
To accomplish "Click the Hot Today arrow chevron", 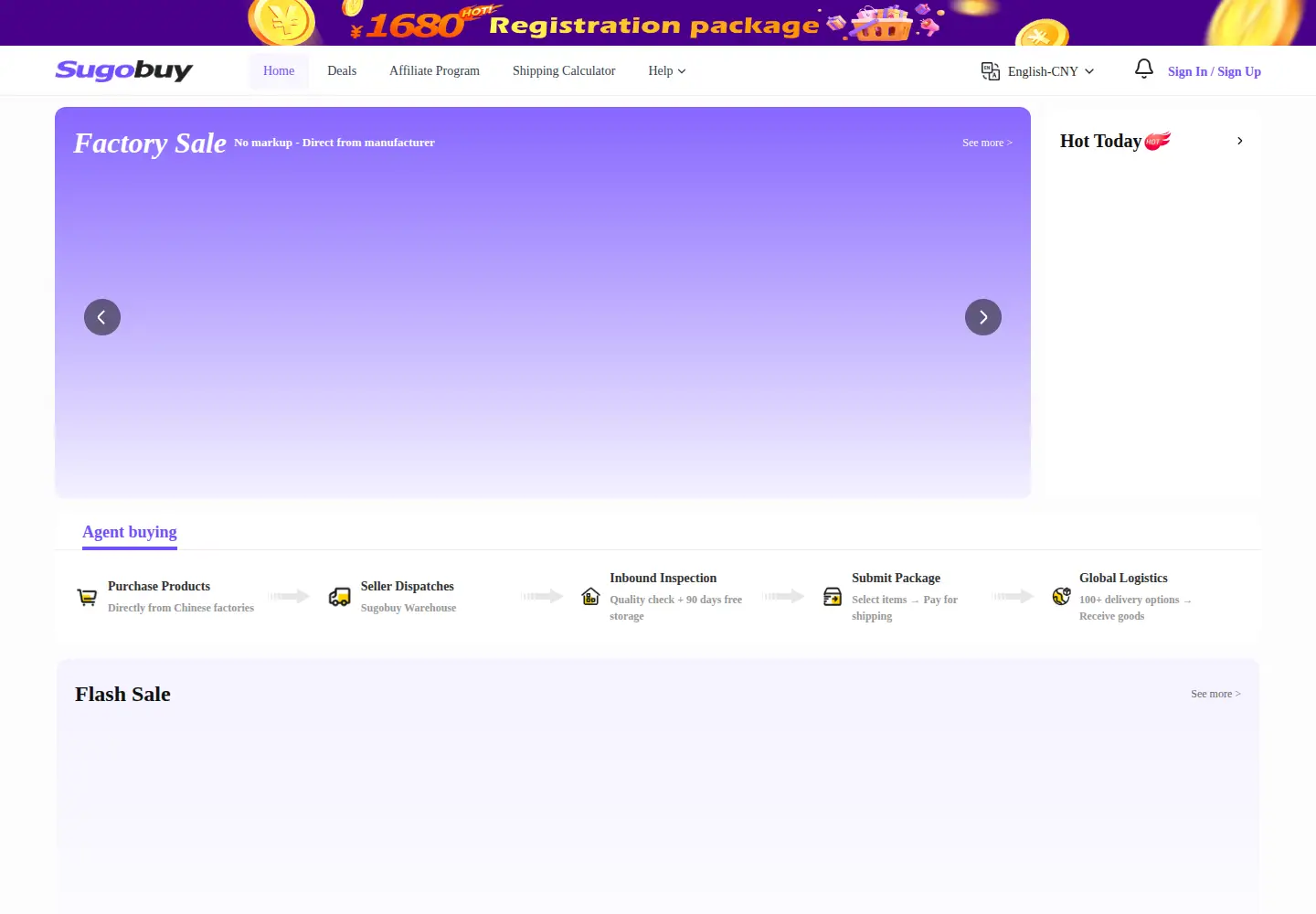I will click(x=1239, y=141).
